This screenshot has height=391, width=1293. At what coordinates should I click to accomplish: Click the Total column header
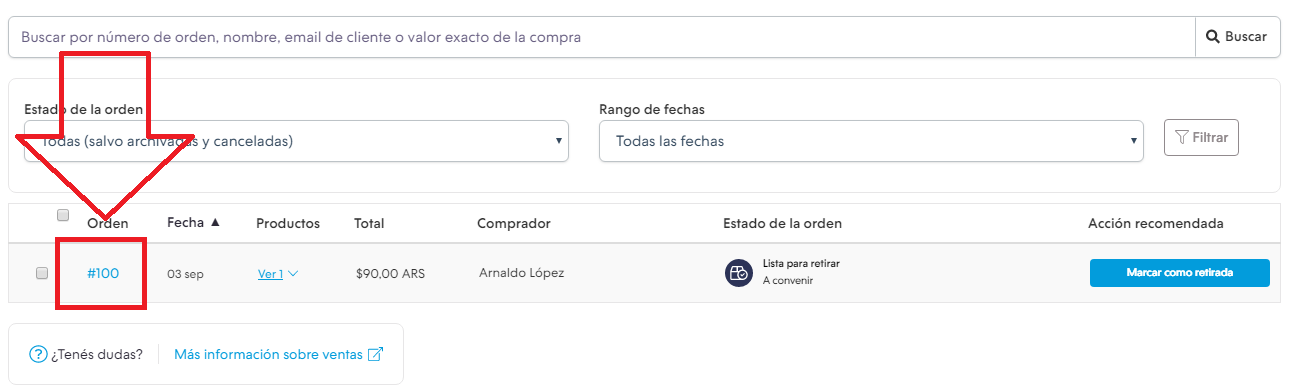(369, 224)
